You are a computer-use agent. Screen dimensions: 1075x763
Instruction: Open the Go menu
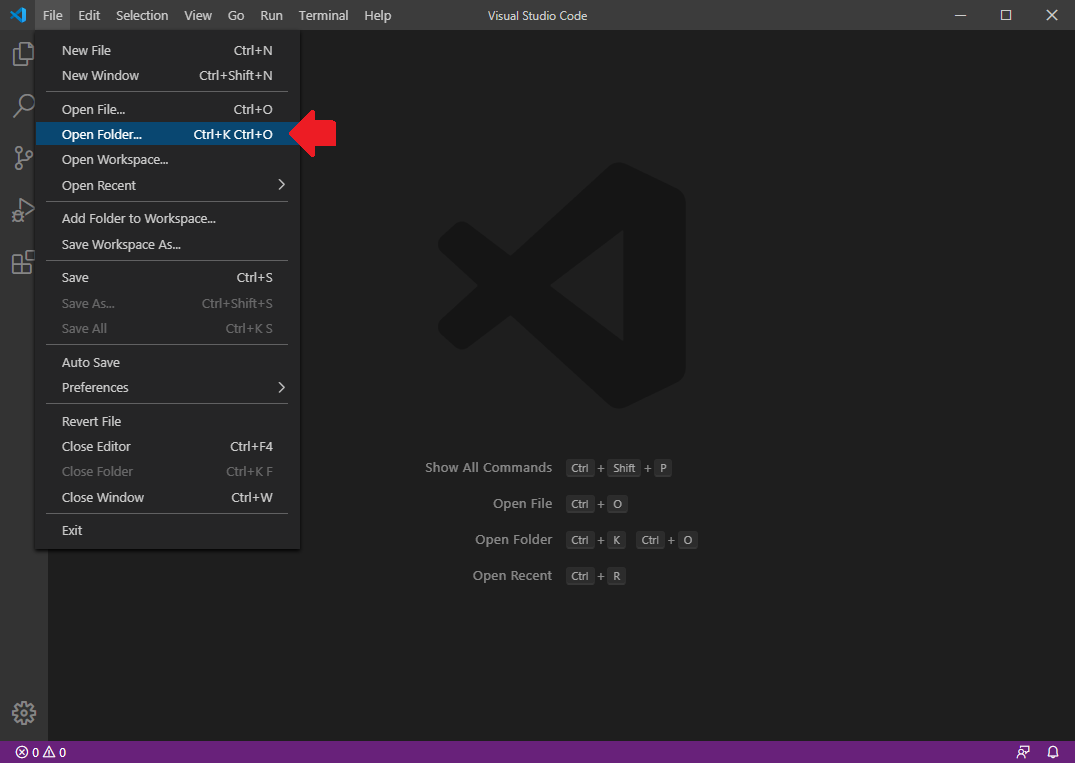(236, 15)
